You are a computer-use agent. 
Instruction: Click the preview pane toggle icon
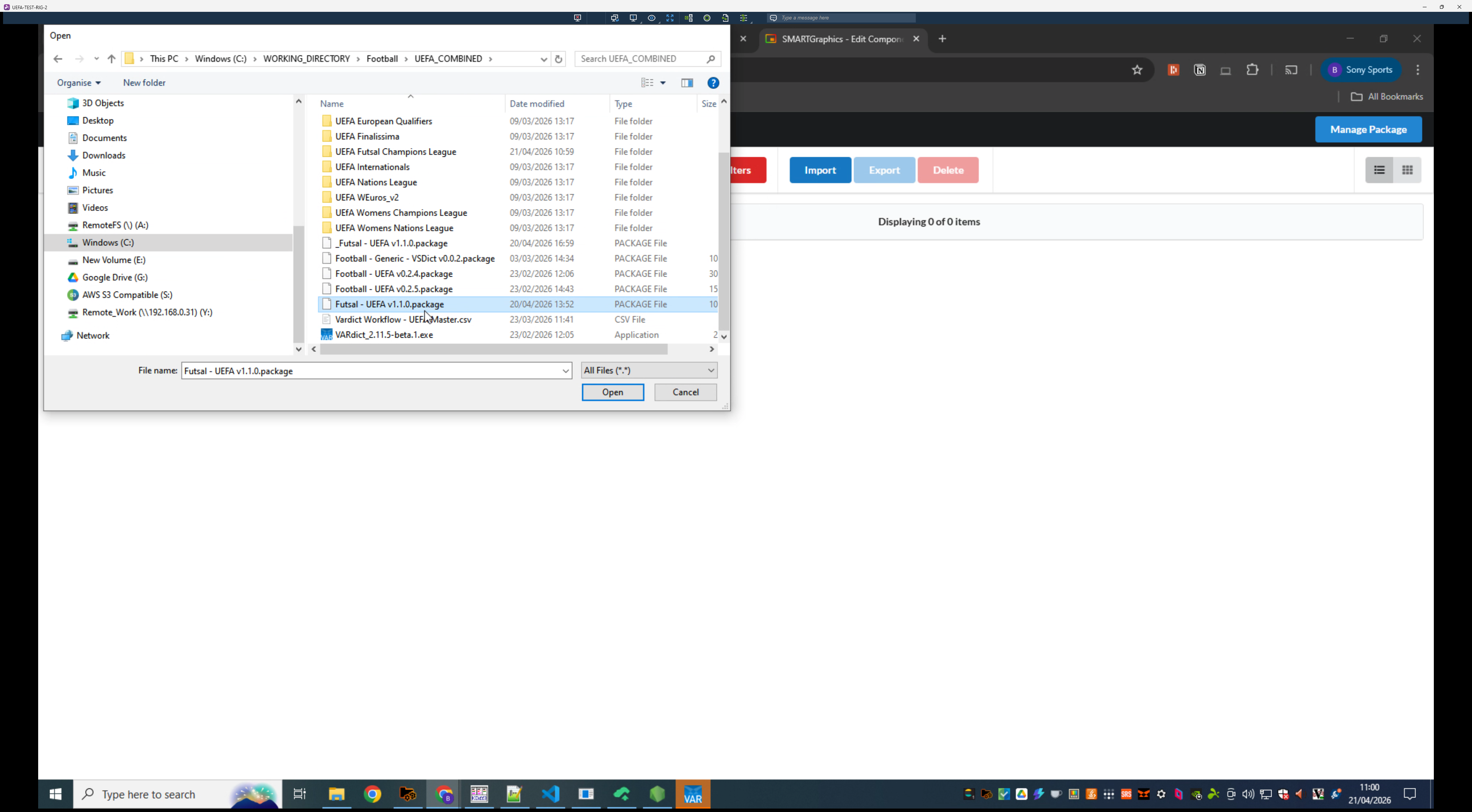[x=687, y=83]
